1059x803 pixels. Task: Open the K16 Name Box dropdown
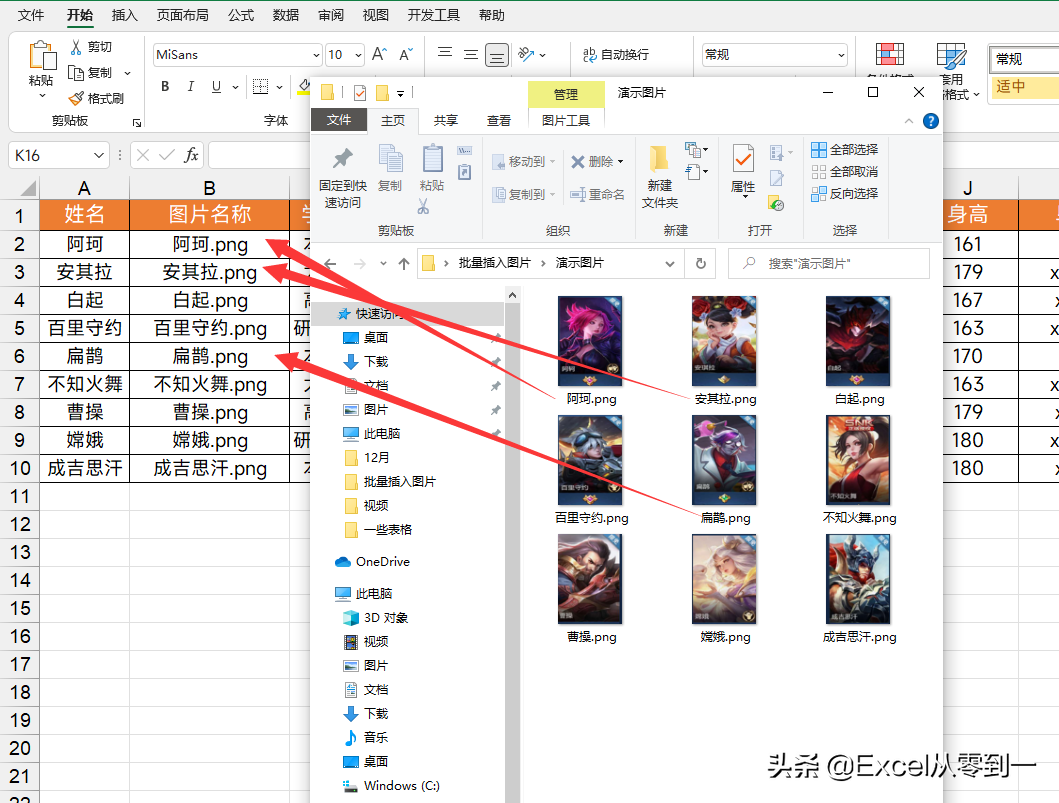(99, 155)
